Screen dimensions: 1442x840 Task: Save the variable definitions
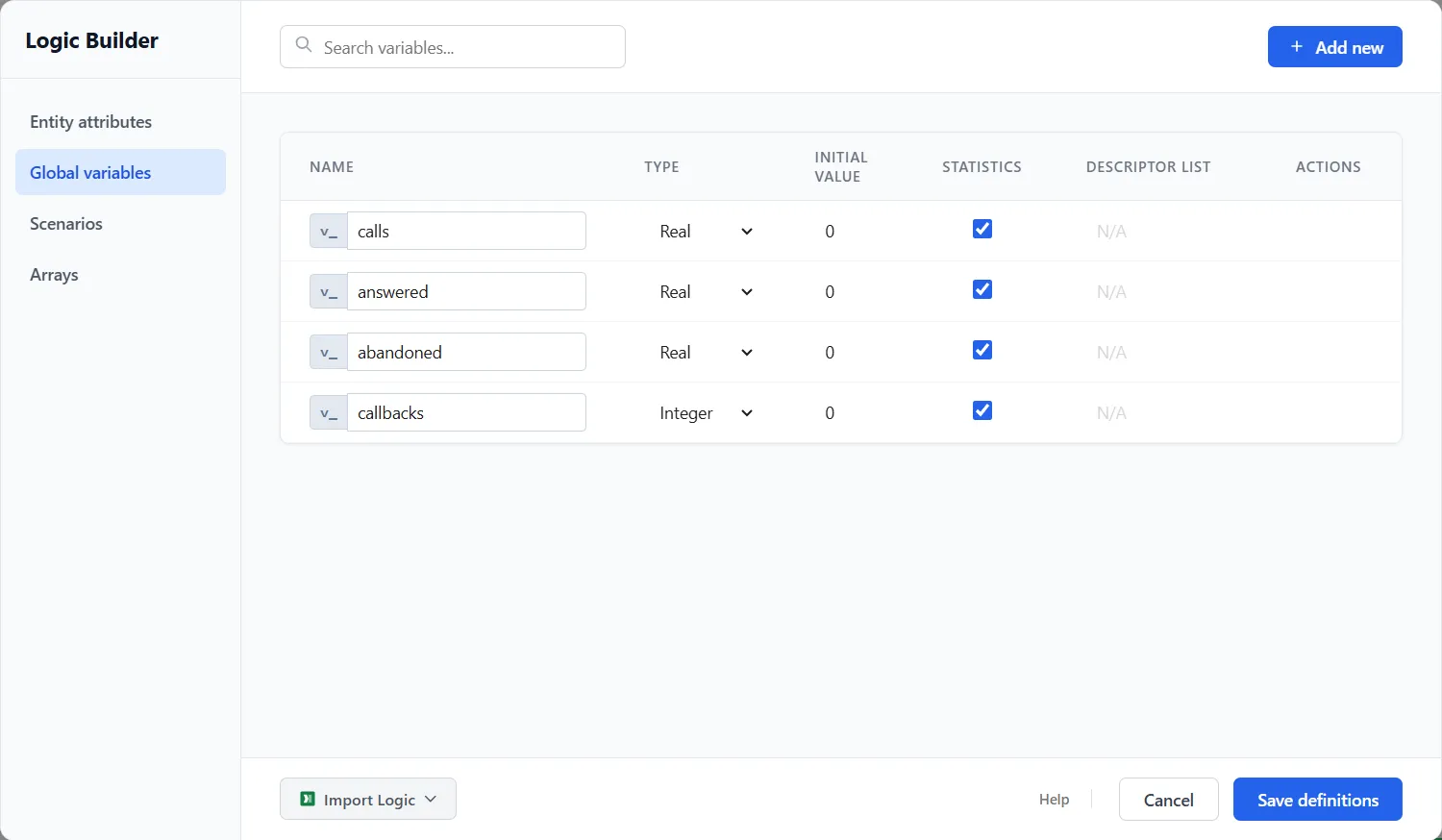click(x=1318, y=800)
